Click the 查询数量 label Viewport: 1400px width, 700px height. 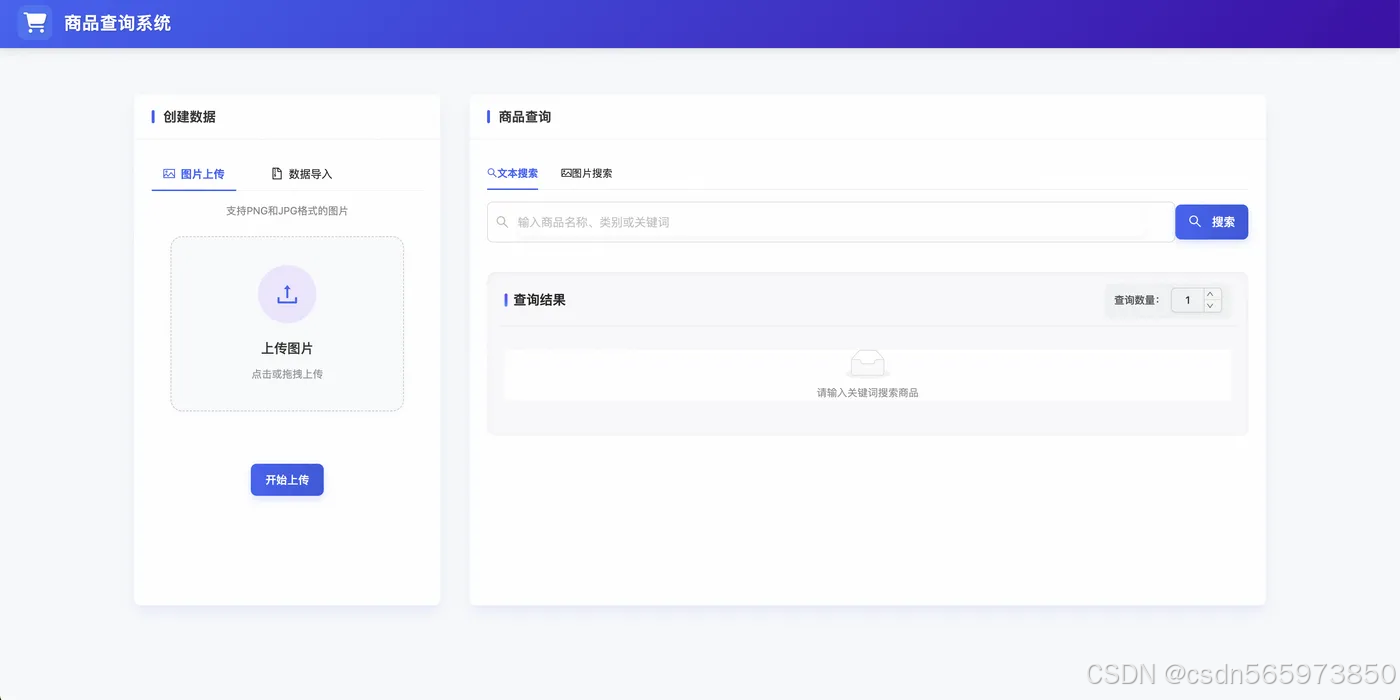click(x=1137, y=300)
